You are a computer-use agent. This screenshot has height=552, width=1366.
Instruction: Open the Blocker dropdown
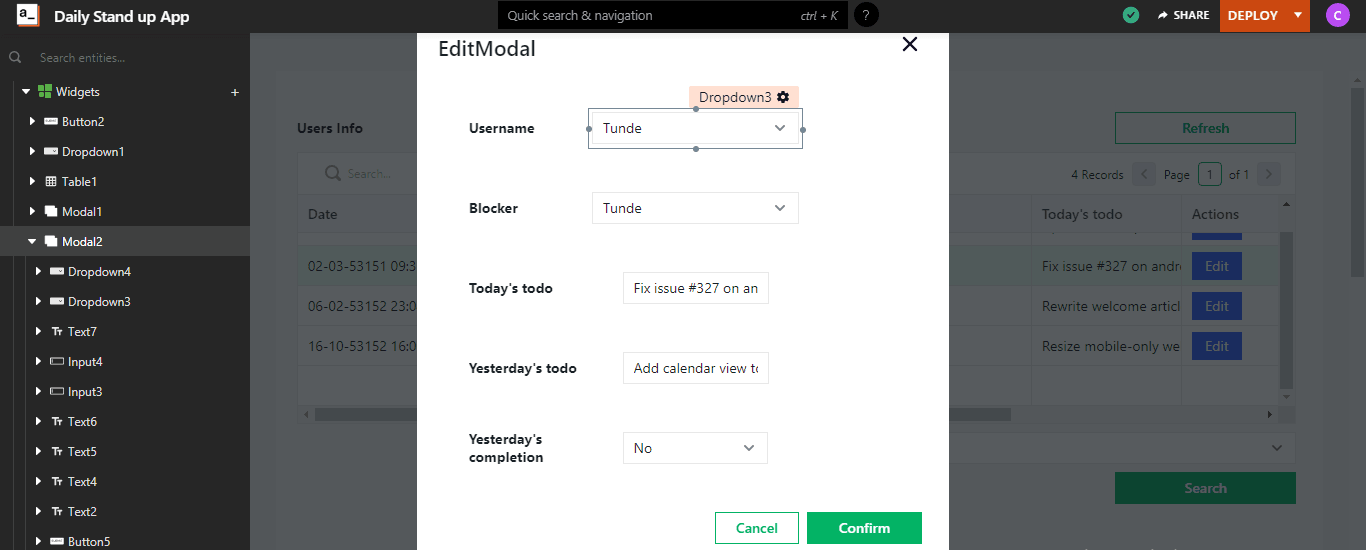pos(695,208)
